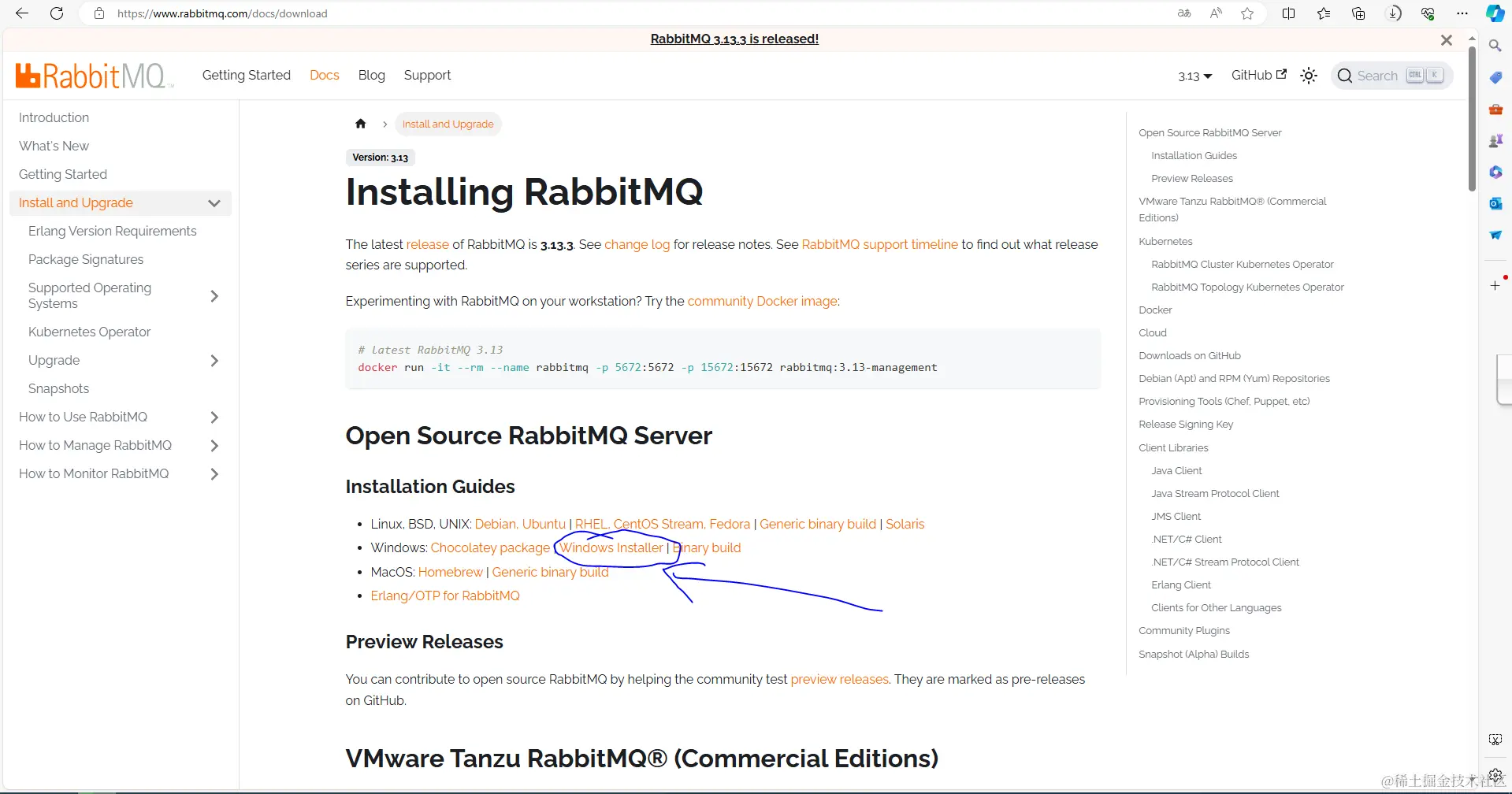Open sidebar paper plane Drop icon
This screenshot has width=1512, height=794.
coord(1495,235)
